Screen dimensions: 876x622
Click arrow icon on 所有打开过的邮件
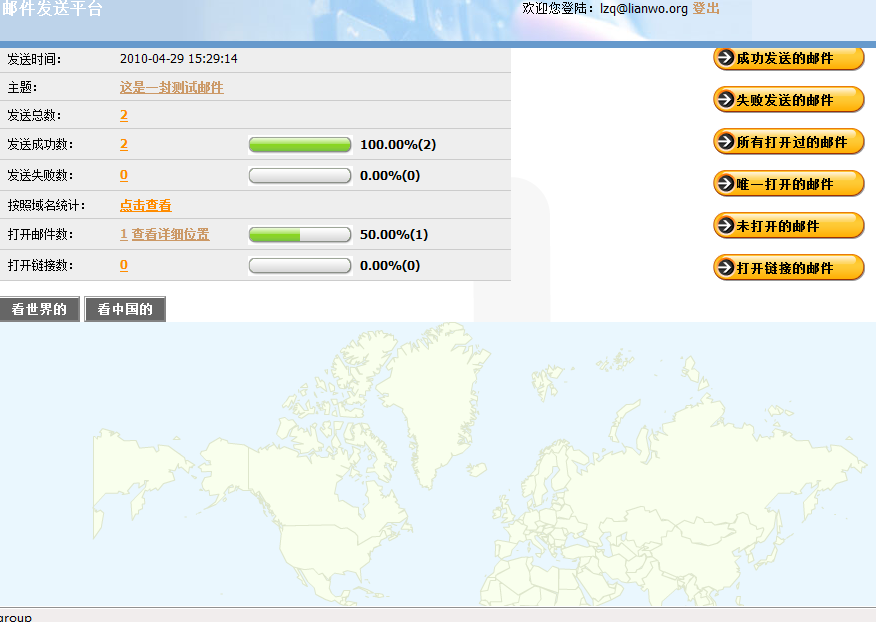click(x=725, y=142)
